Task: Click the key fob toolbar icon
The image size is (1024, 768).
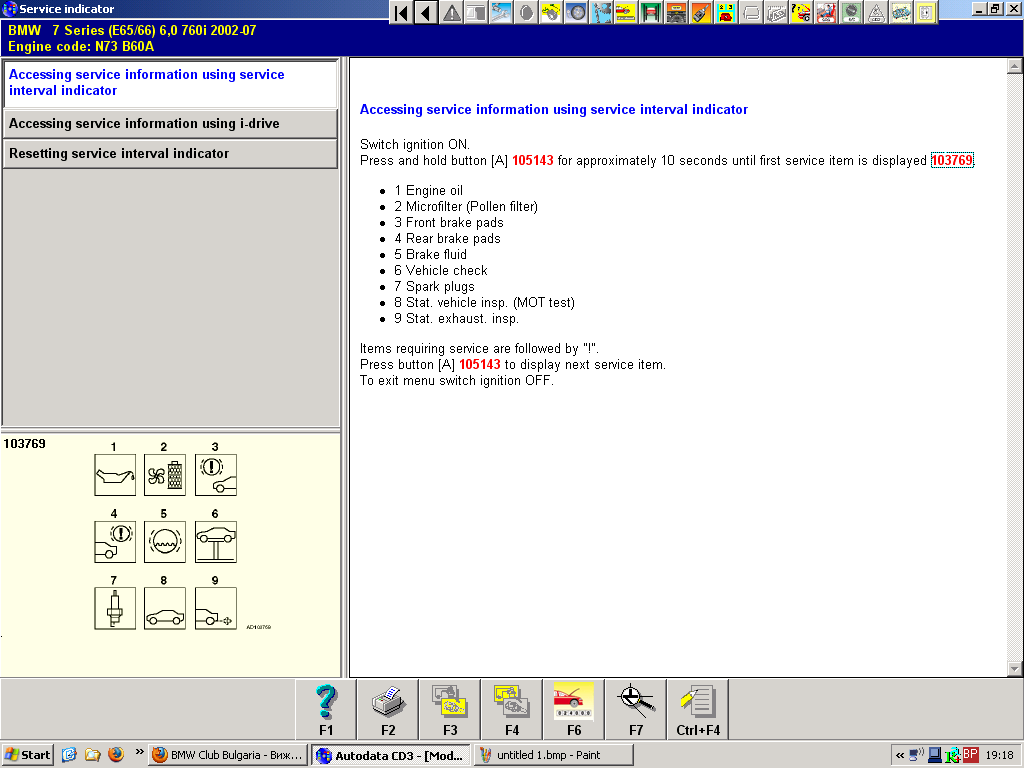Action: pyautogui.click(x=701, y=12)
